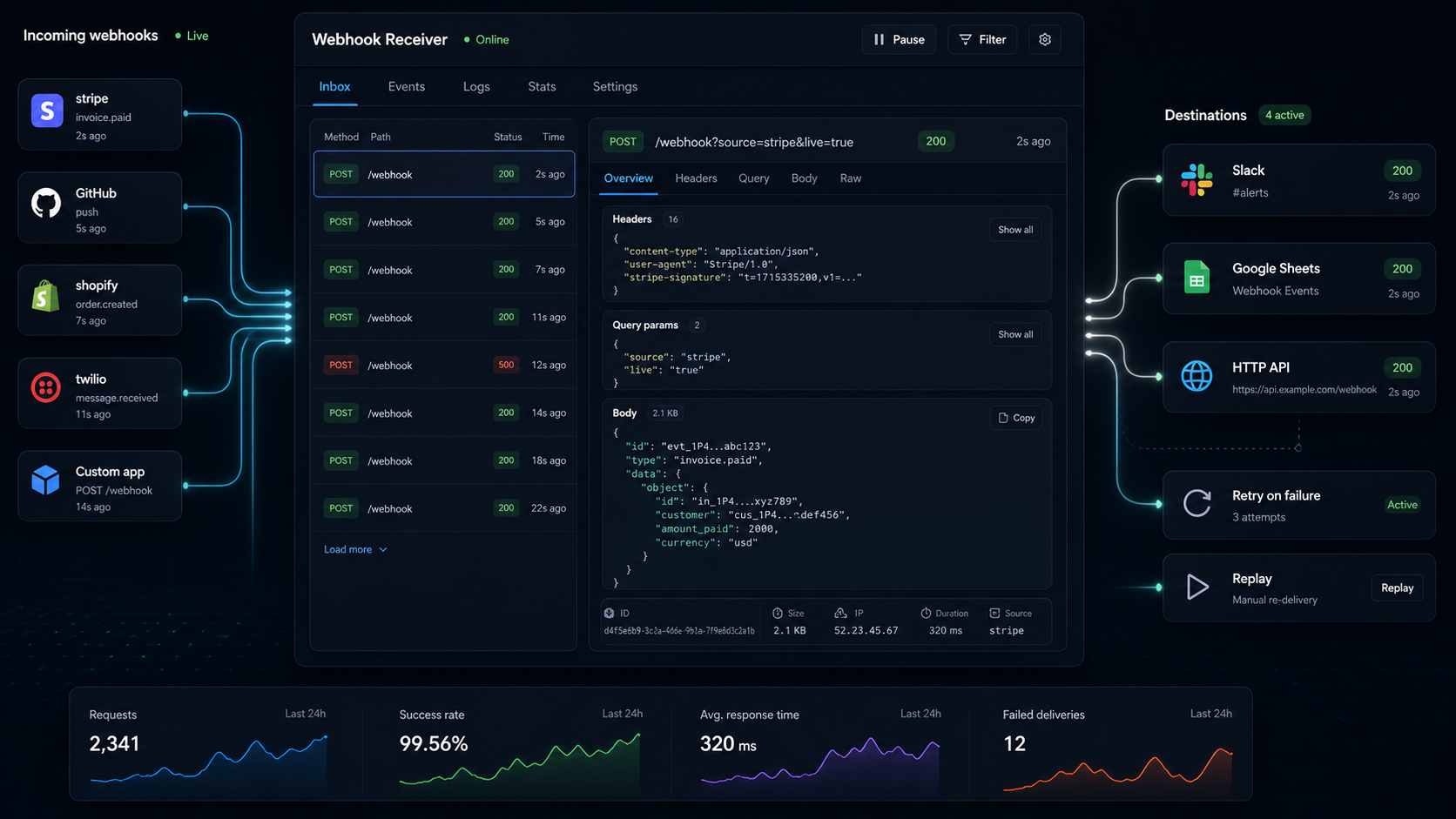Screen dimensions: 1456x819
Task: Click the Replay play triangle icon
Action: 1198,587
